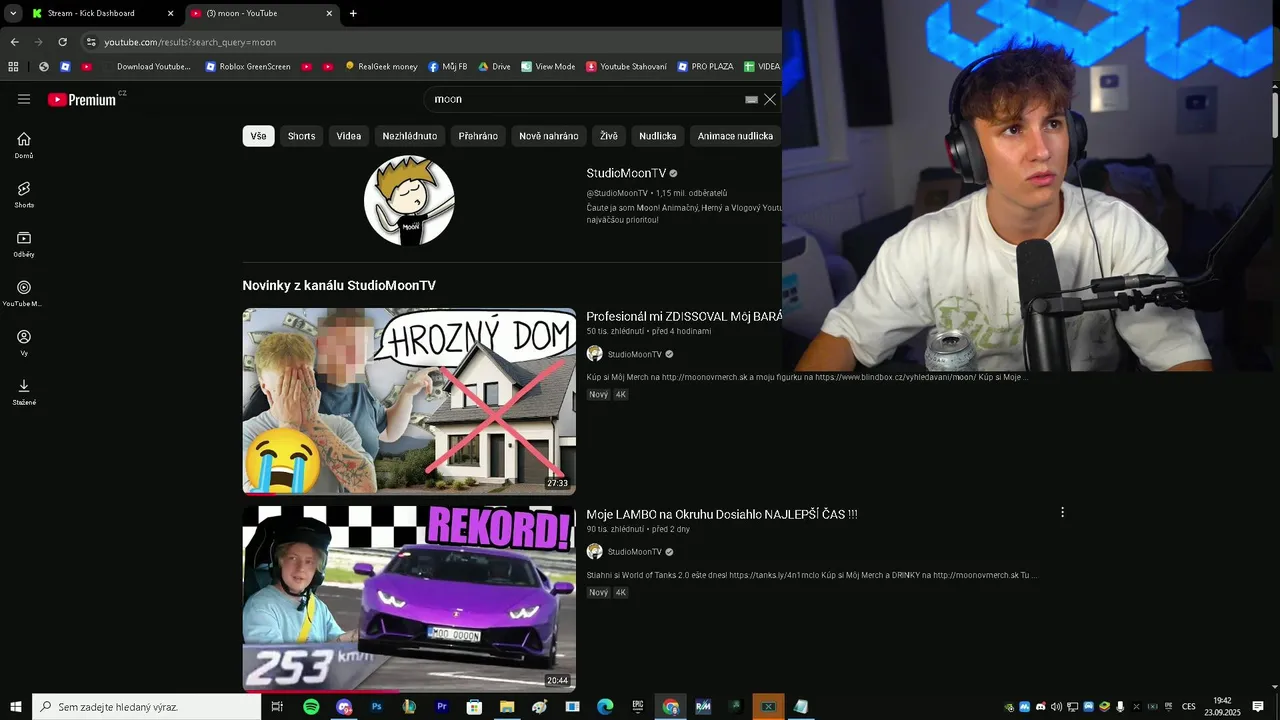The image size is (1280, 720).
Task: Open the Youtube Stahovaní bookmark
Action: point(626,67)
